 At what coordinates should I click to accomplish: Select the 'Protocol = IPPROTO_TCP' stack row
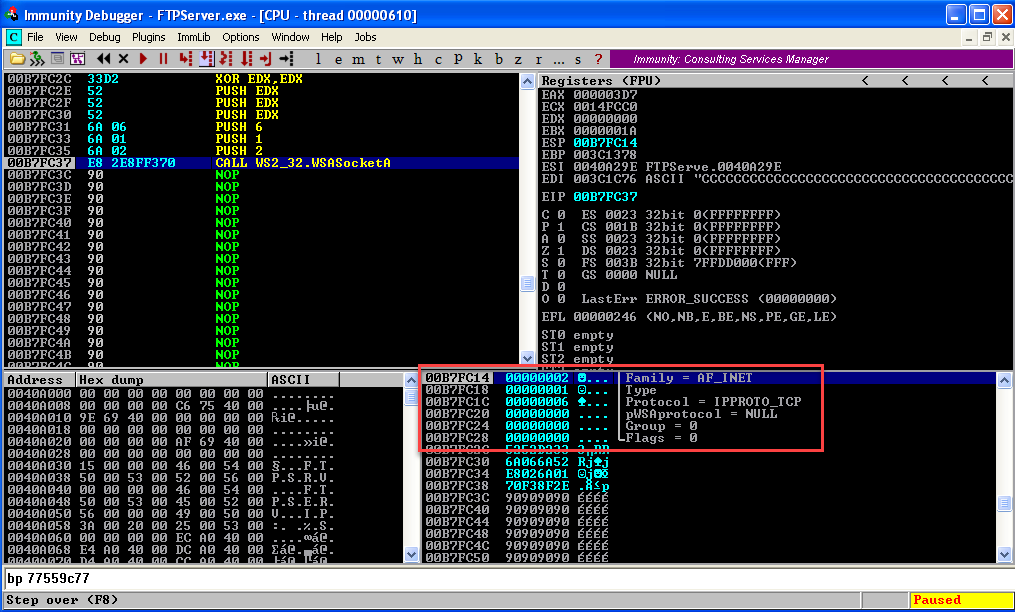tap(709, 402)
